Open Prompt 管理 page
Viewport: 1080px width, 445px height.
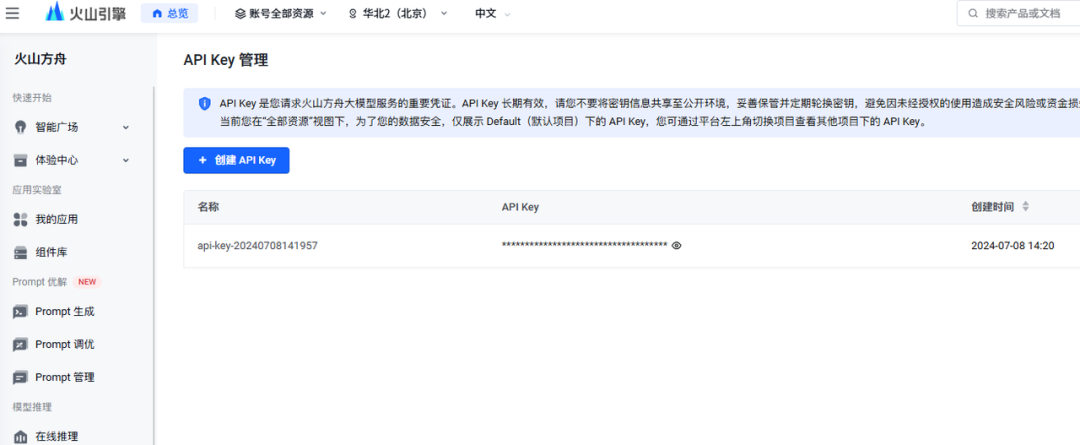coord(65,377)
